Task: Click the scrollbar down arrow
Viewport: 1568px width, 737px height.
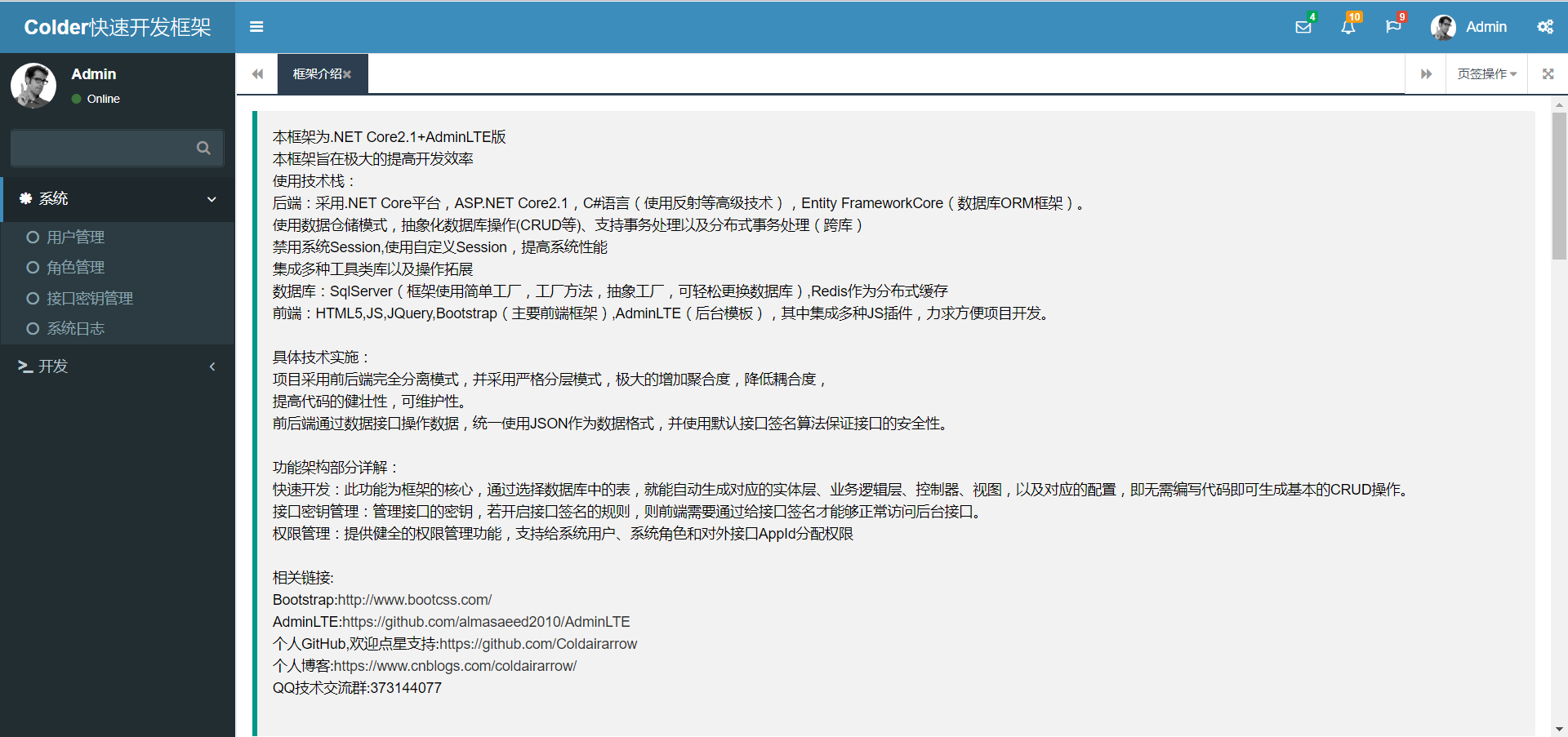Action: click(1559, 729)
